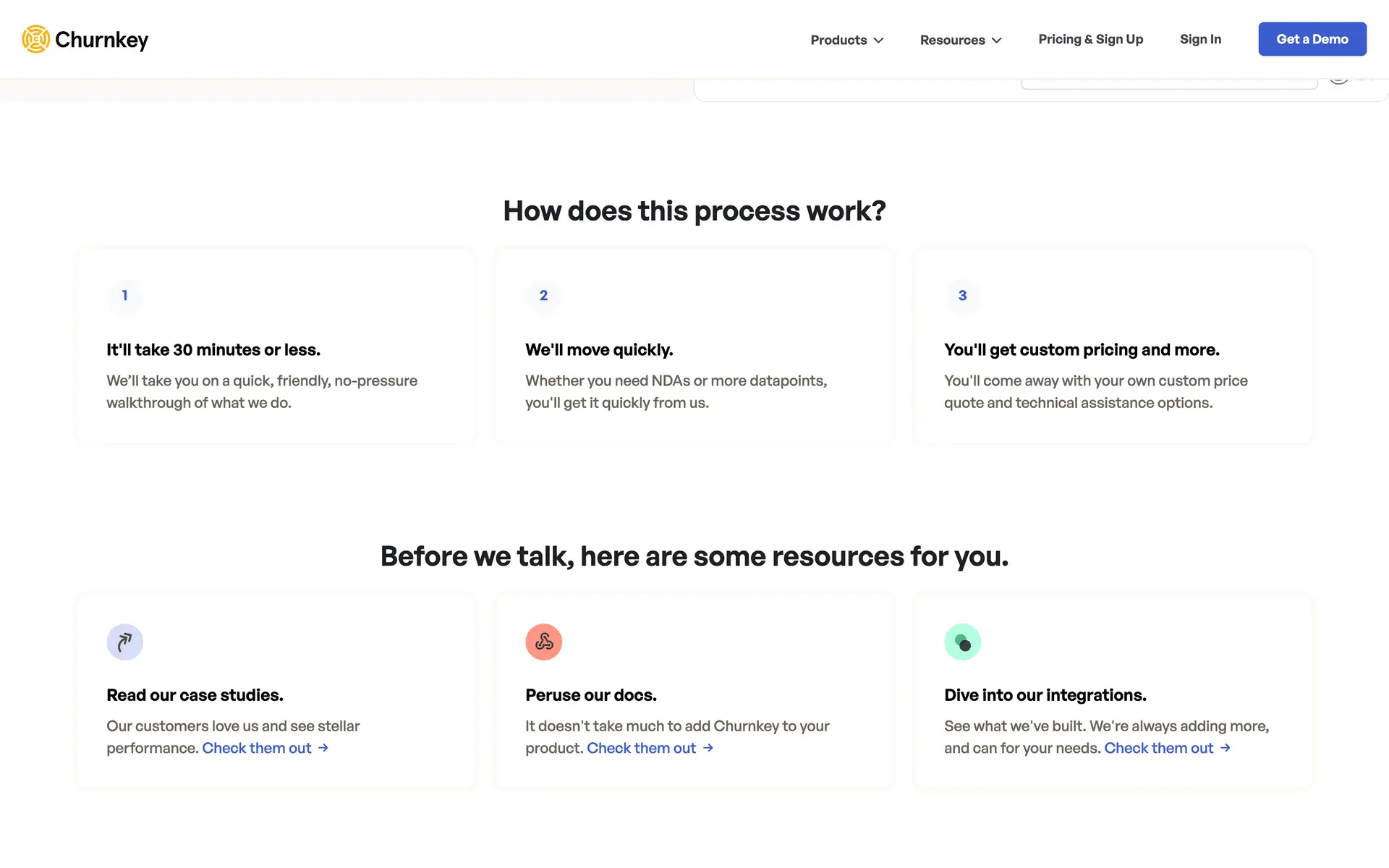This screenshot has width=1389, height=868.
Task: Click the Churnkey logo icon
Action: 35,39
